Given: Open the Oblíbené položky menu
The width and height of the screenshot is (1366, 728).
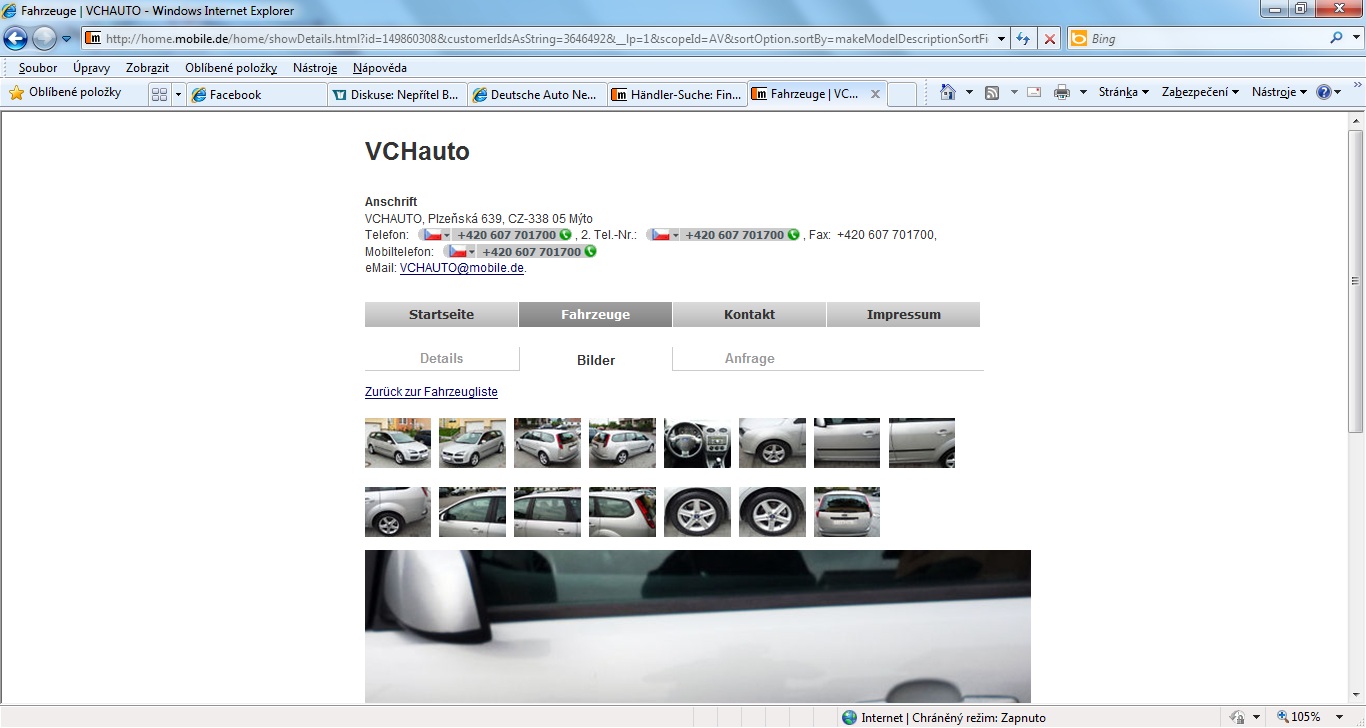Looking at the screenshot, I should tap(231, 68).
